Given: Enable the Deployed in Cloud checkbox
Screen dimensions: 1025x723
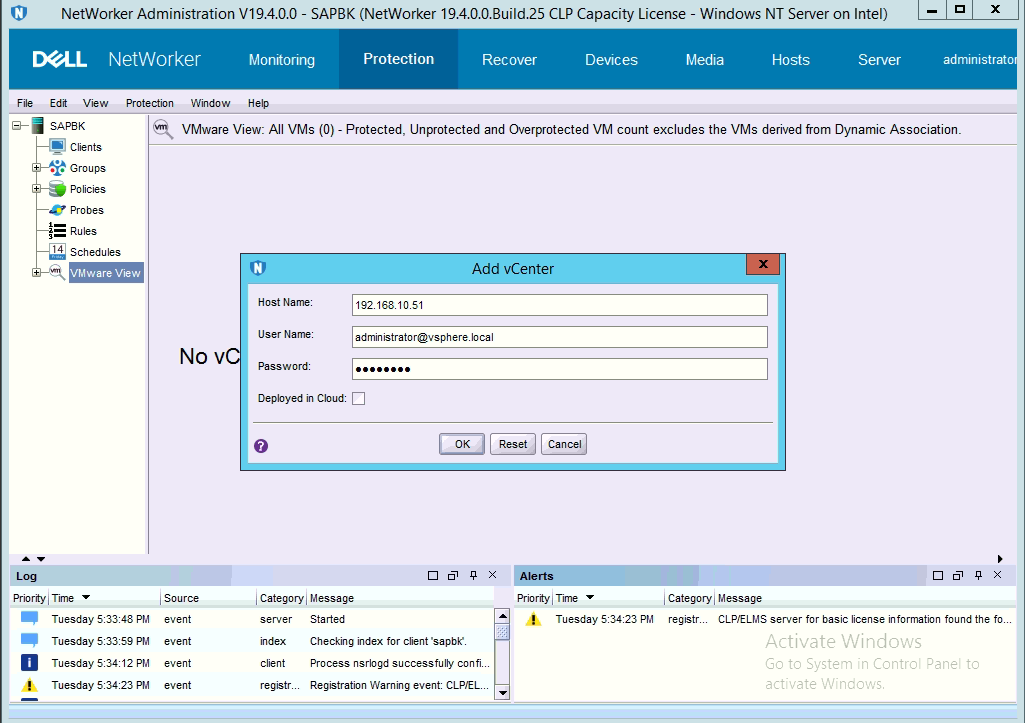Looking at the screenshot, I should pyautogui.click(x=359, y=399).
